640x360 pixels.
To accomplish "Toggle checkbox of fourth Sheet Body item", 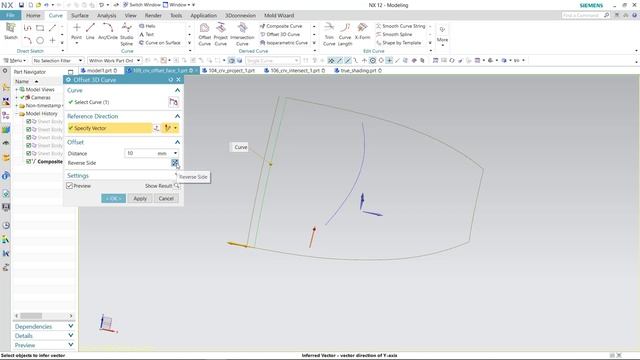I will point(29,145).
